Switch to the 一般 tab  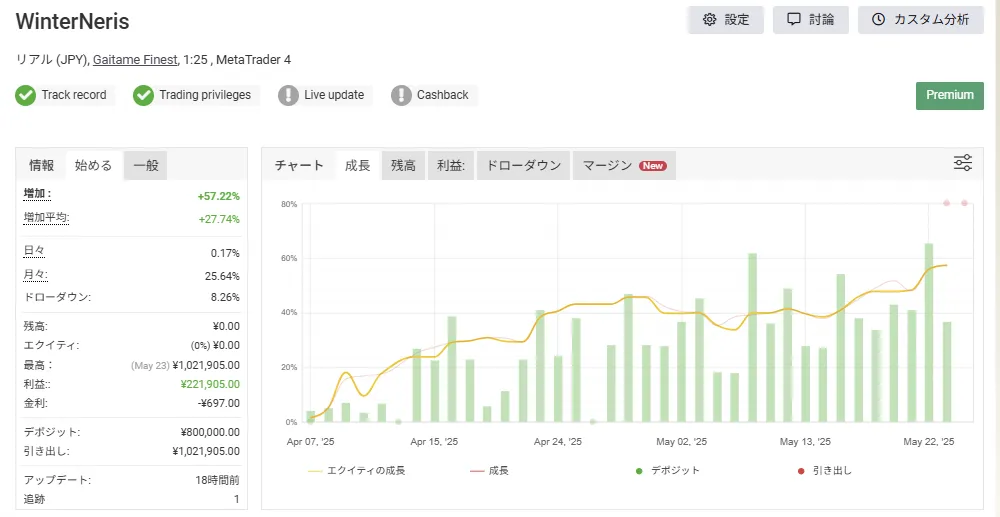pos(145,165)
